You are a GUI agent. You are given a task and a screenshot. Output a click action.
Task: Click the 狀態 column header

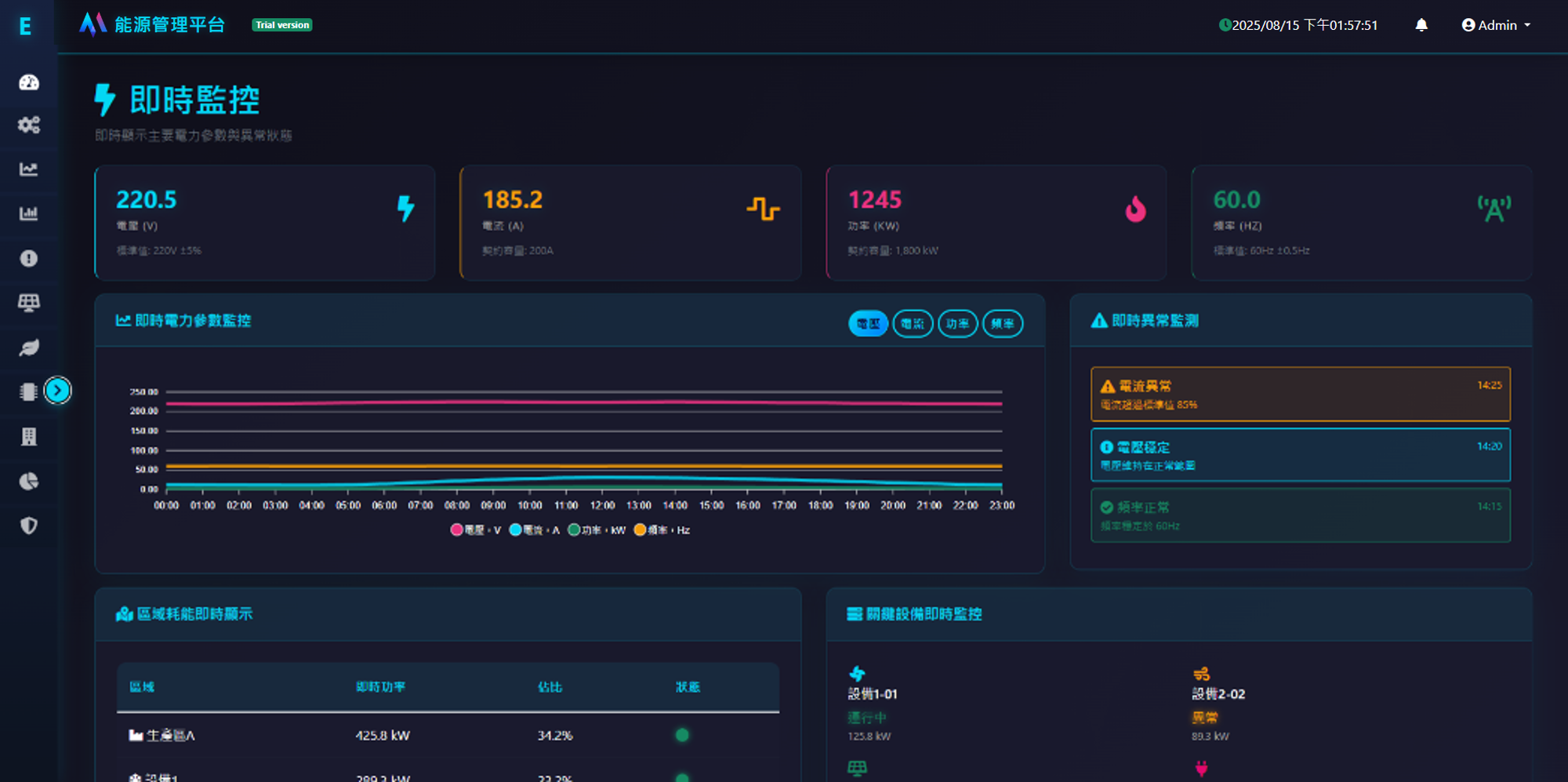click(x=688, y=687)
